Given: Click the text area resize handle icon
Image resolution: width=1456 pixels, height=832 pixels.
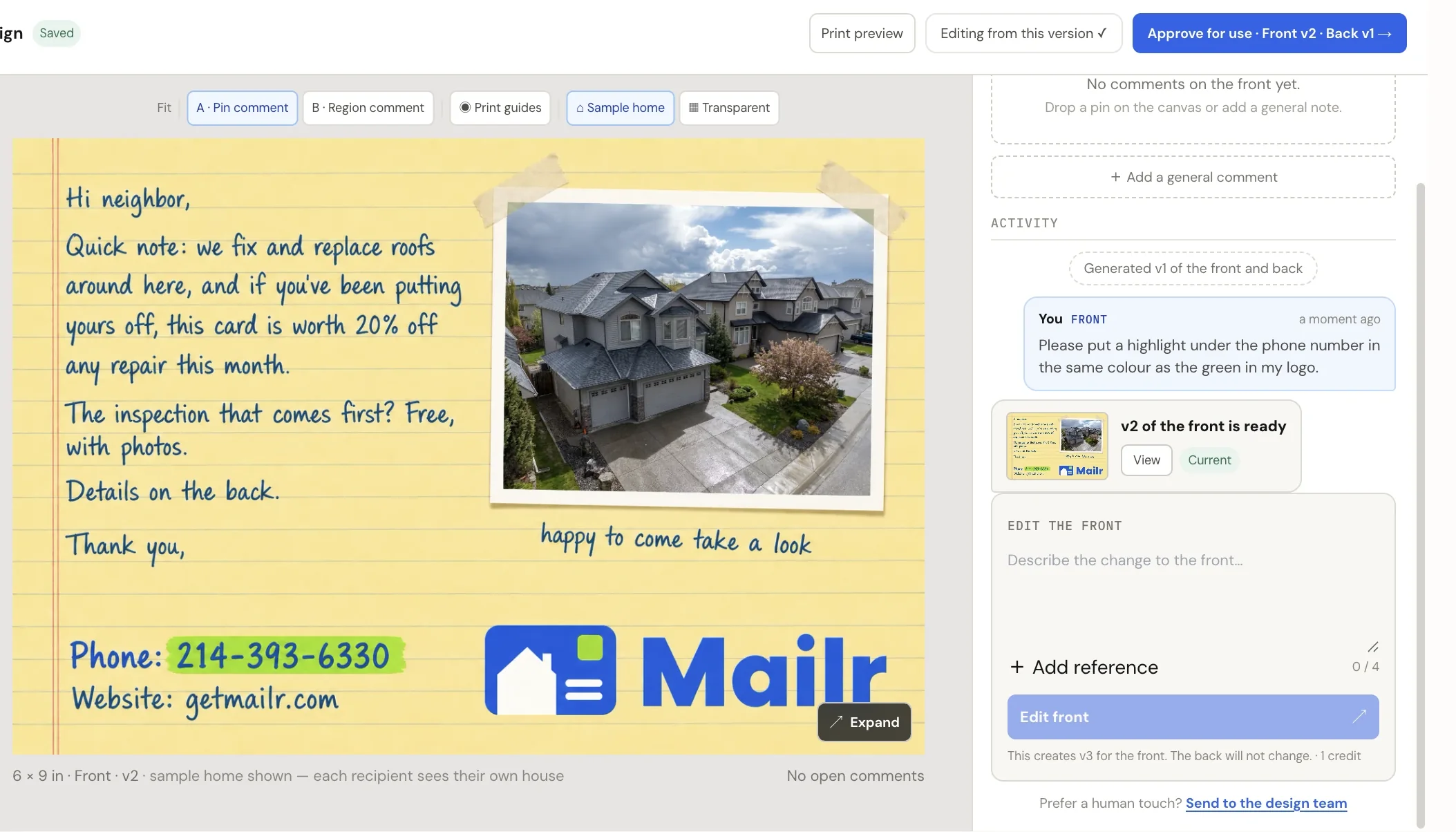Looking at the screenshot, I should pos(1372,647).
